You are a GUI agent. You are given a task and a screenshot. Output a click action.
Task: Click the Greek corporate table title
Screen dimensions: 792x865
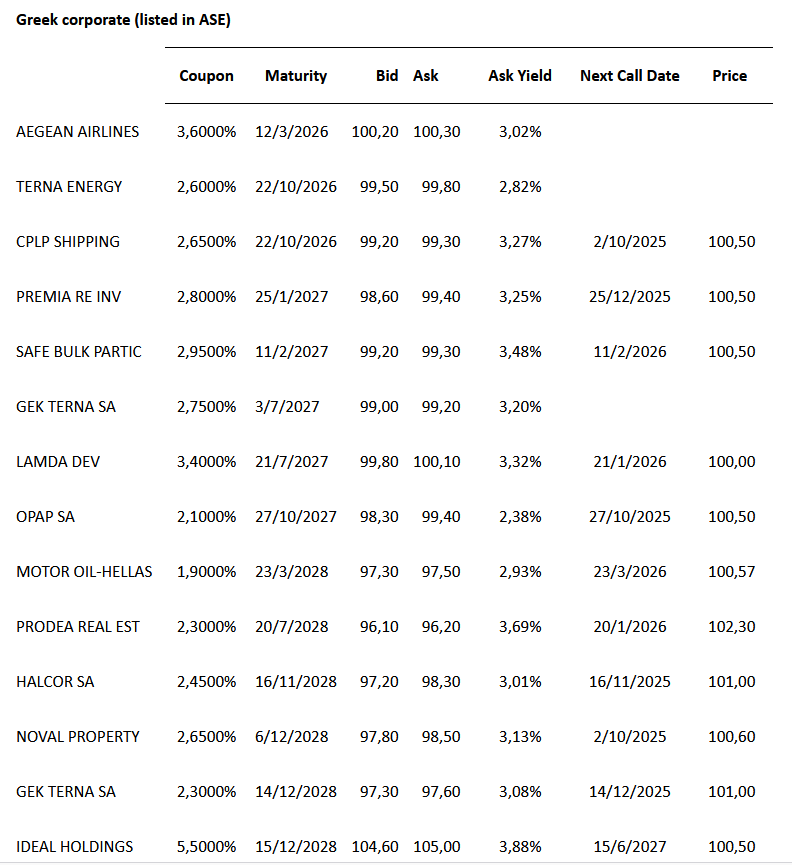(124, 20)
